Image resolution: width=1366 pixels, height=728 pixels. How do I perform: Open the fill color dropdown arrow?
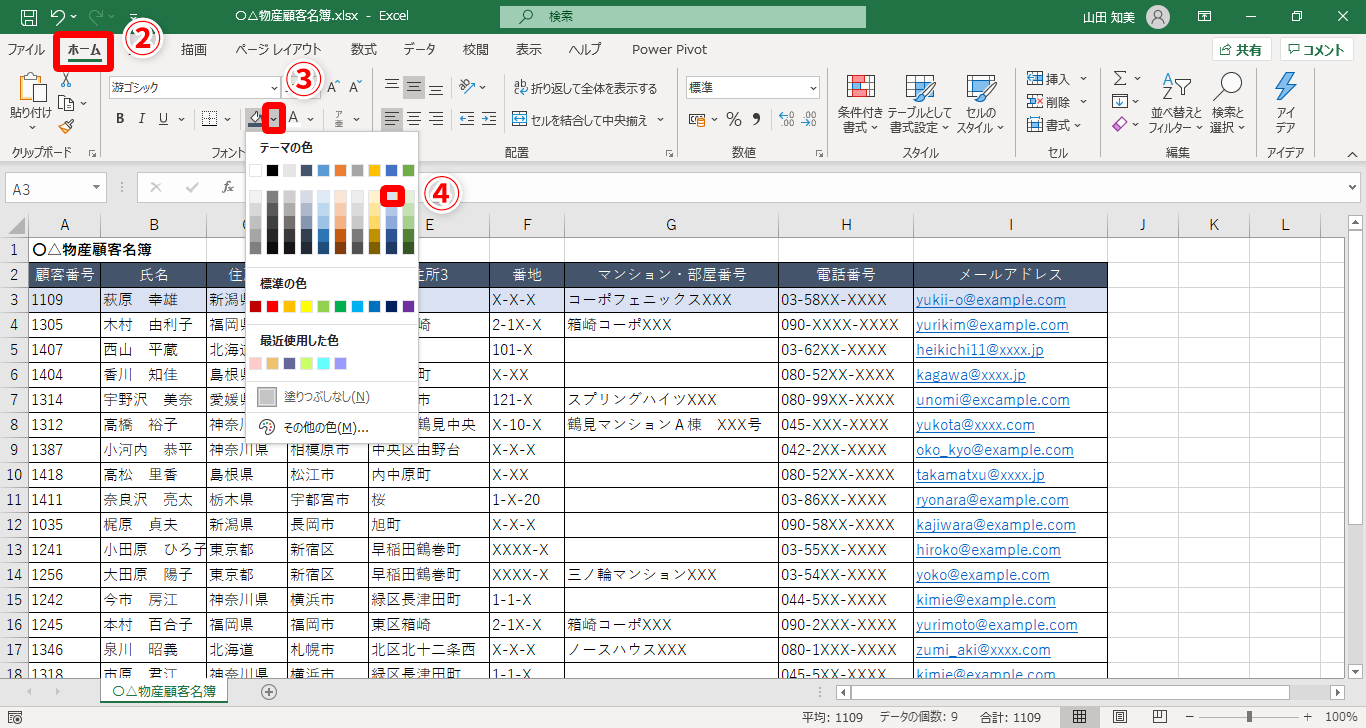click(x=274, y=119)
